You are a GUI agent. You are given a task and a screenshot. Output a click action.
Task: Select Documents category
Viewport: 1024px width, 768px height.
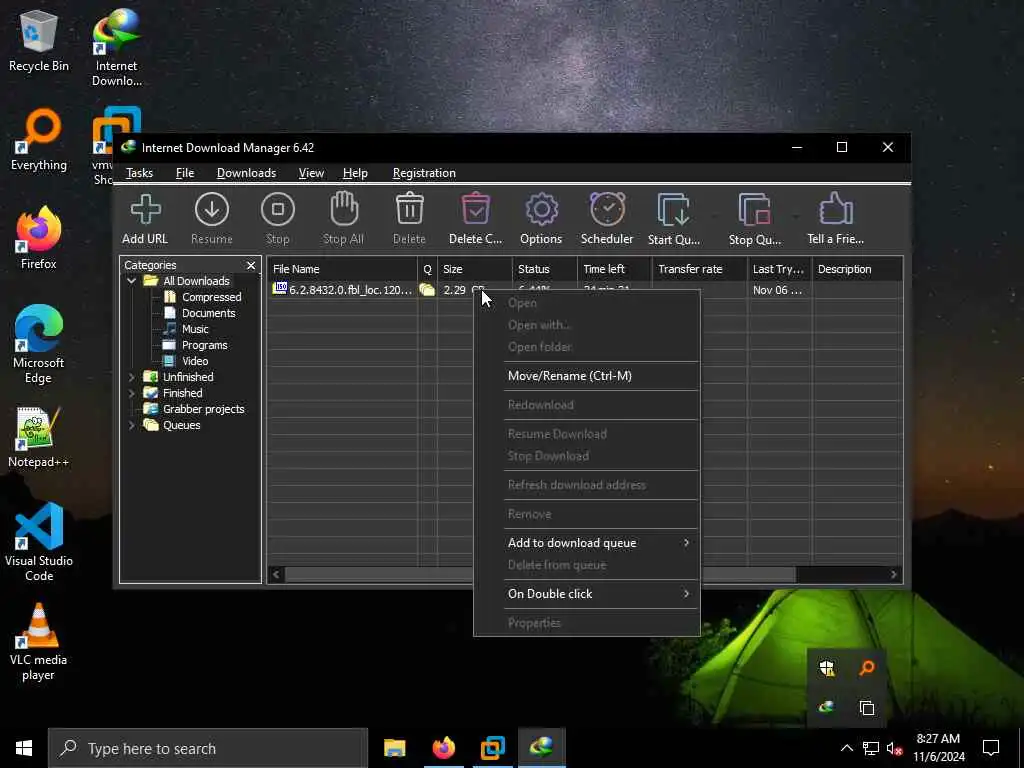click(x=208, y=313)
